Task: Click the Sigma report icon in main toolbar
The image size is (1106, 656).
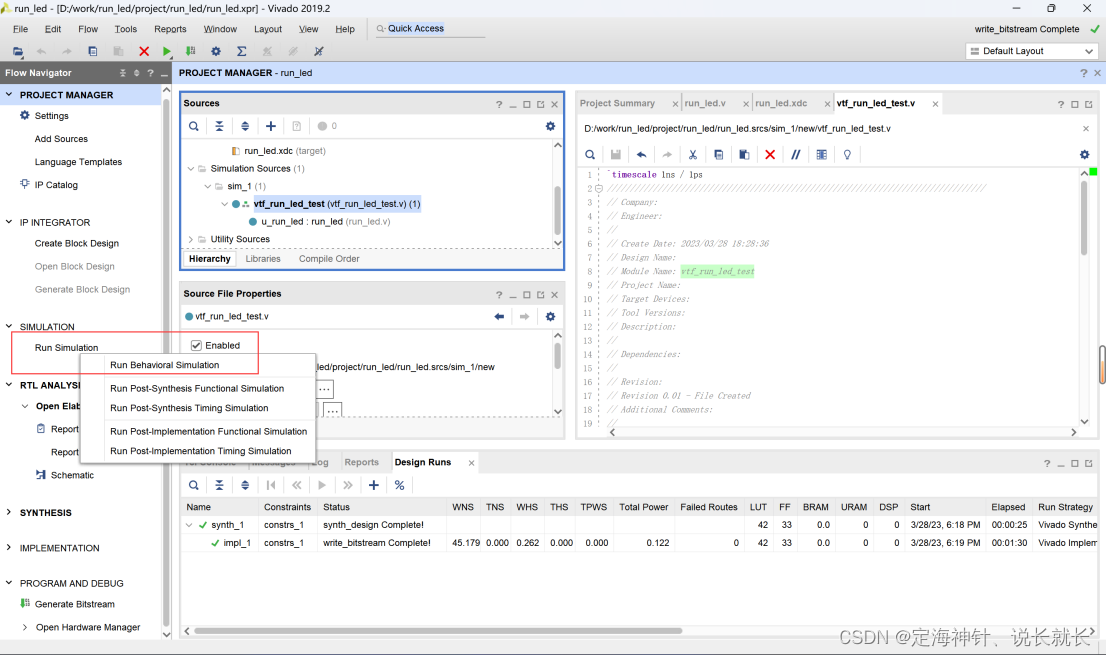Action: (241, 51)
